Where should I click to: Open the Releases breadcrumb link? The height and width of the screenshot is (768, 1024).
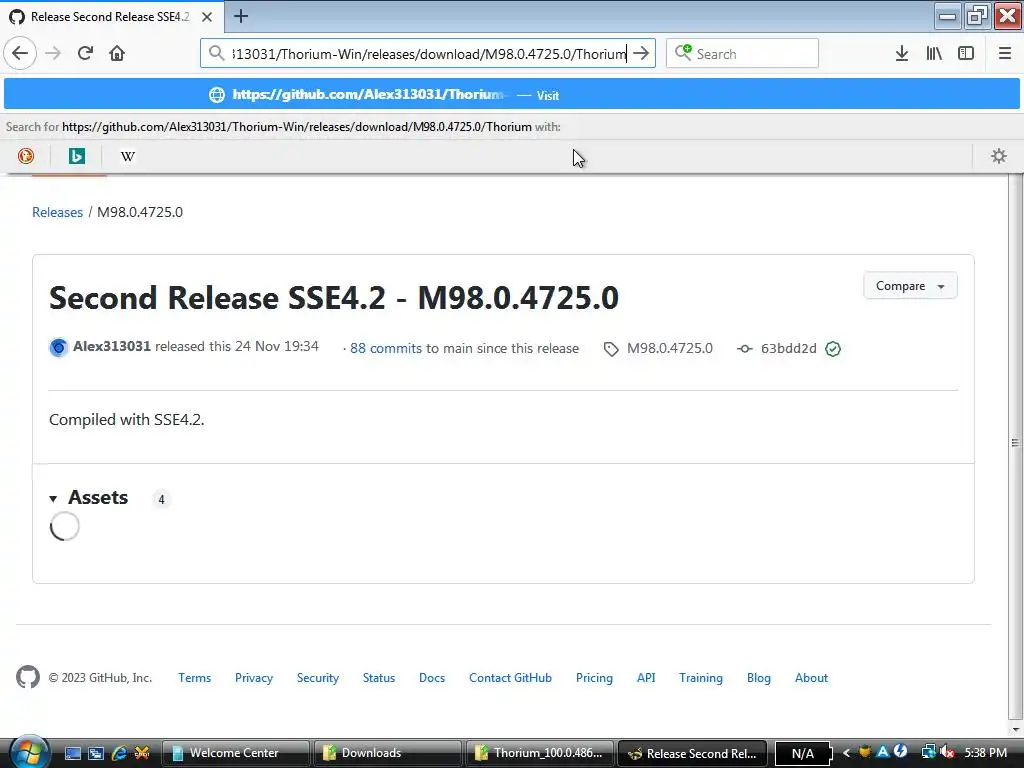[x=57, y=212]
